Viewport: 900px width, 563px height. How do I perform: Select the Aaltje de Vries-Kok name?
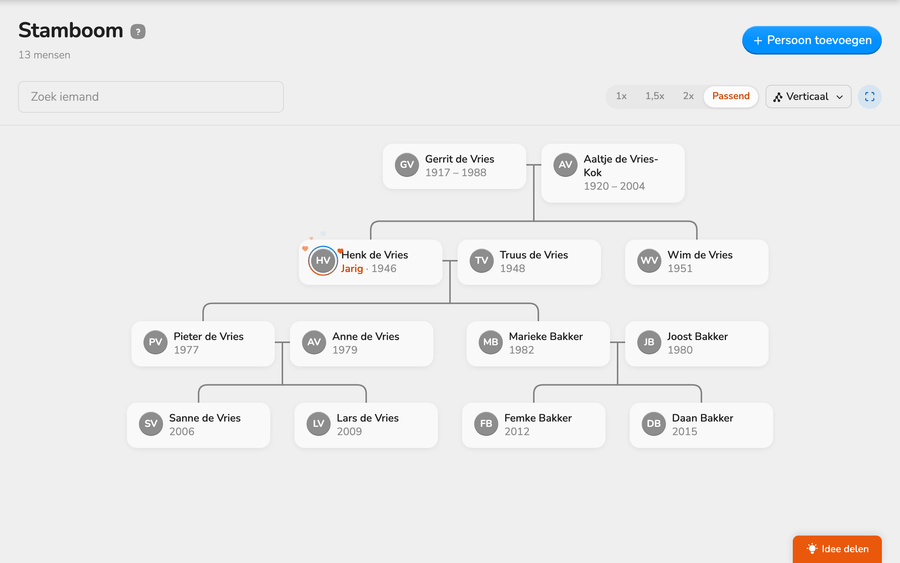pyautogui.click(x=620, y=166)
